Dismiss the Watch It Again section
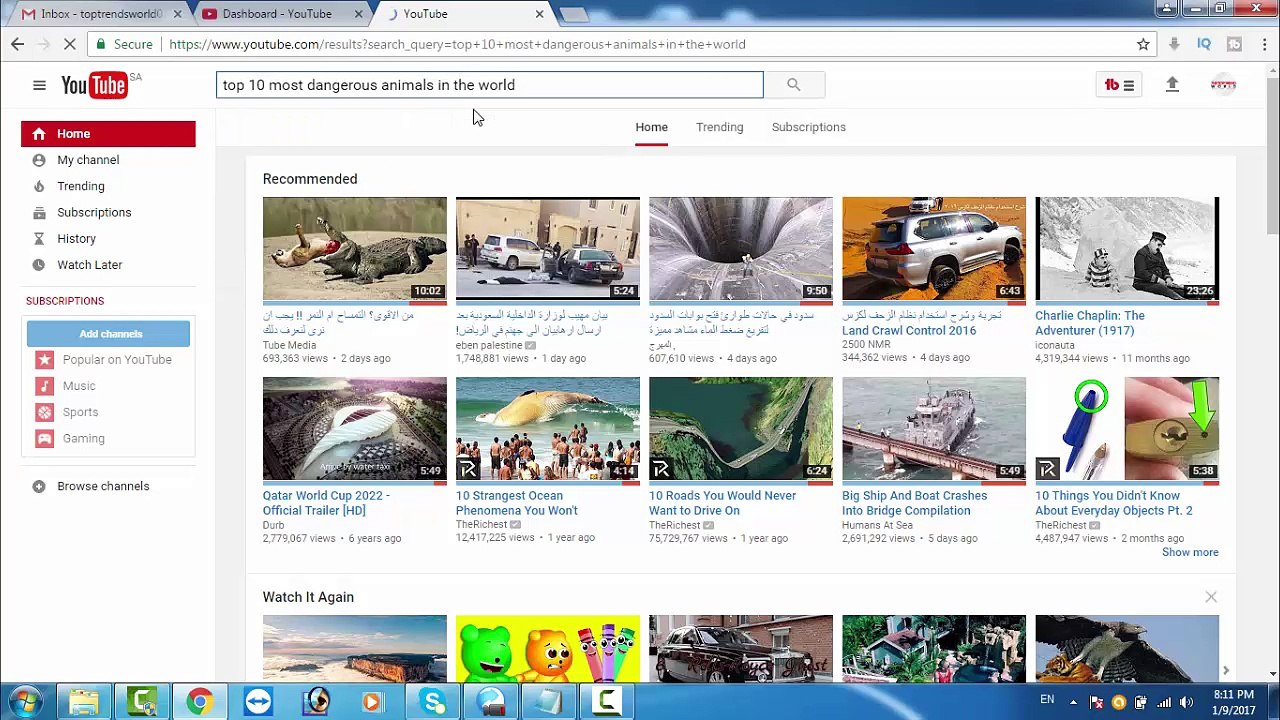 pyautogui.click(x=1211, y=597)
